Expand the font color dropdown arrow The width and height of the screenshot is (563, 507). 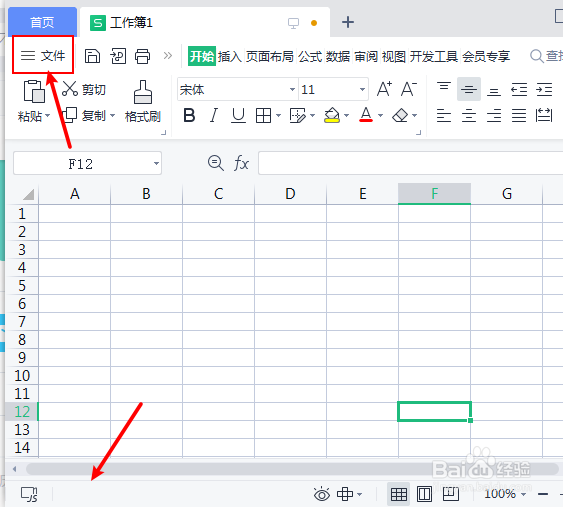381,116
